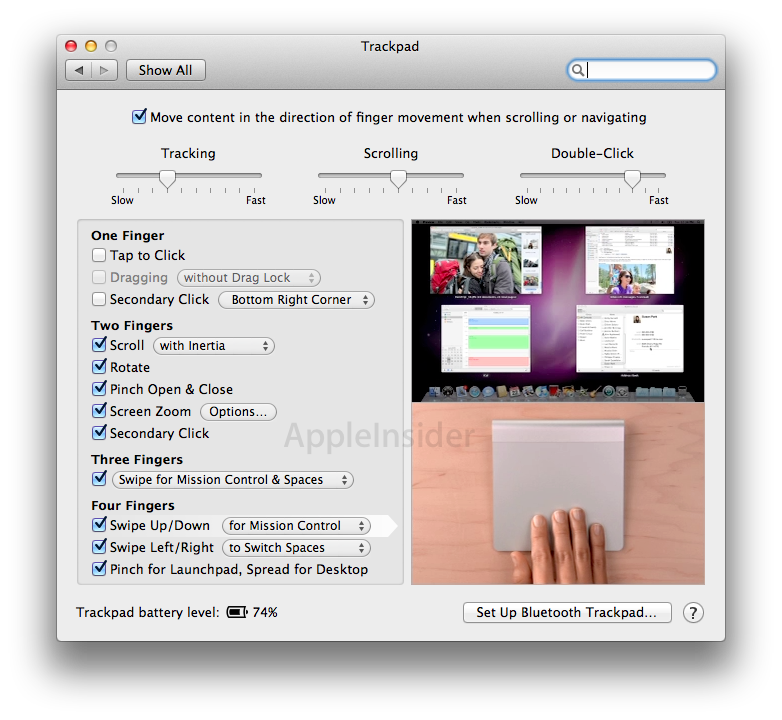Image resolution: width=782 pixels, height=720 pixels.
Task: Click the Double-Click slider label
Action: pos(592,154)
